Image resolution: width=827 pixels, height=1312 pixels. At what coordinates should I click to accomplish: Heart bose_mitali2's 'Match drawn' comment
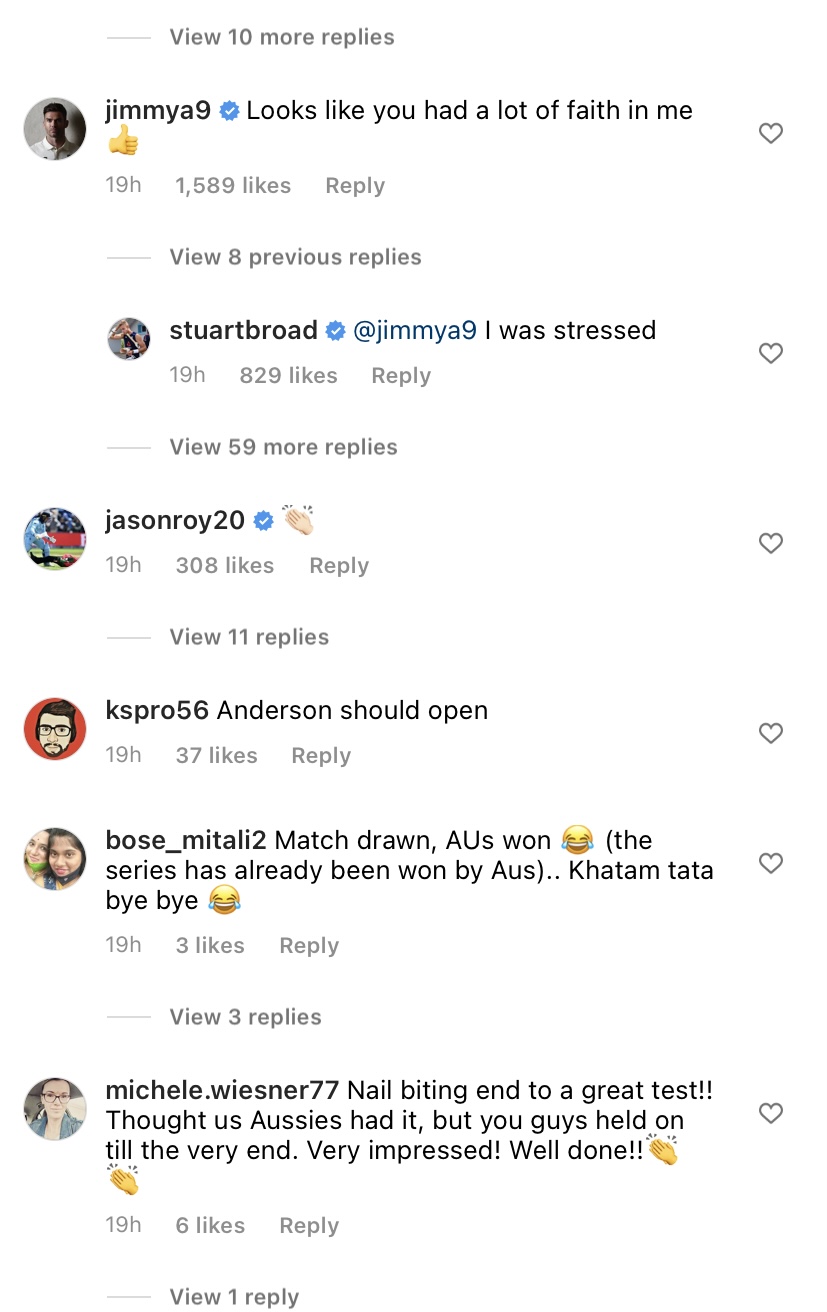(770, 863)
